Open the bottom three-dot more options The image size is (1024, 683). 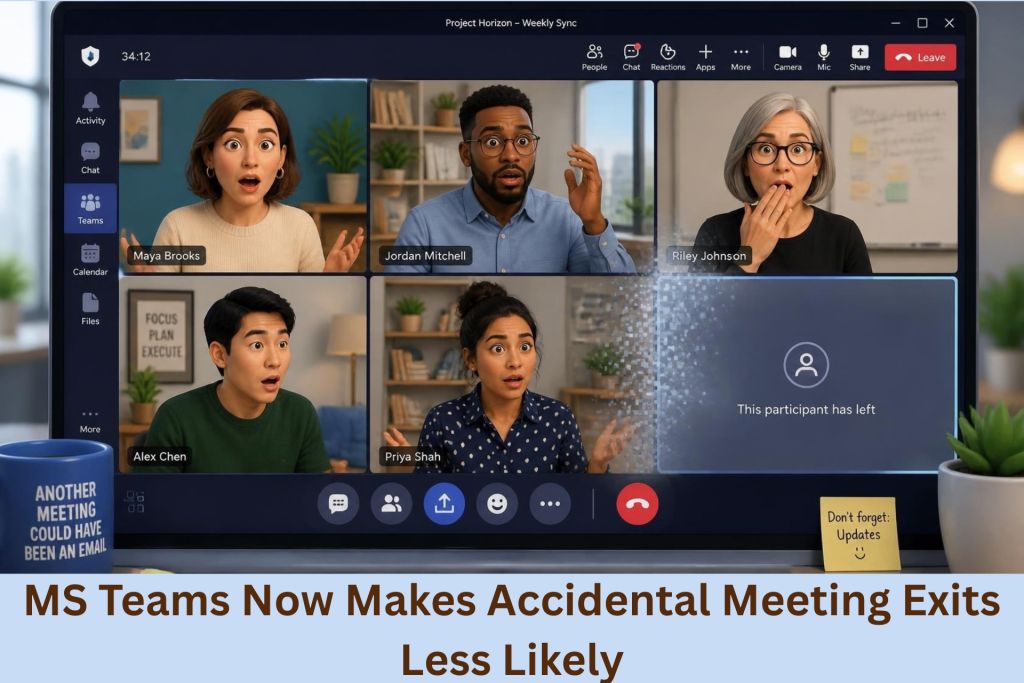550,503
